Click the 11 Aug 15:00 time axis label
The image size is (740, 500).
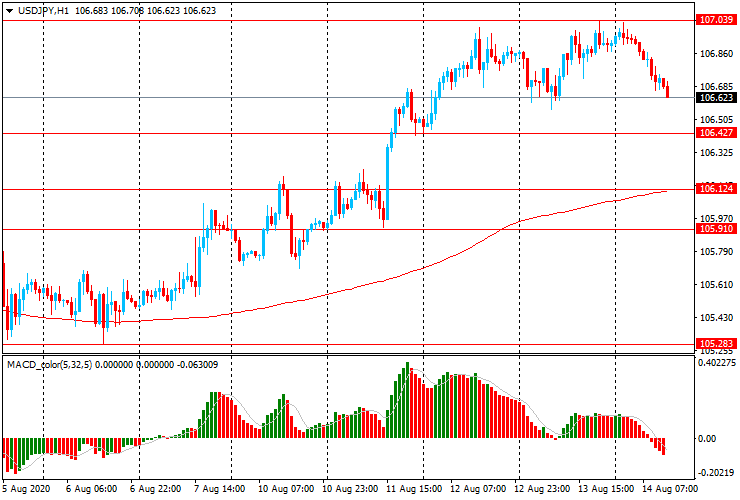tap(414, 488)
